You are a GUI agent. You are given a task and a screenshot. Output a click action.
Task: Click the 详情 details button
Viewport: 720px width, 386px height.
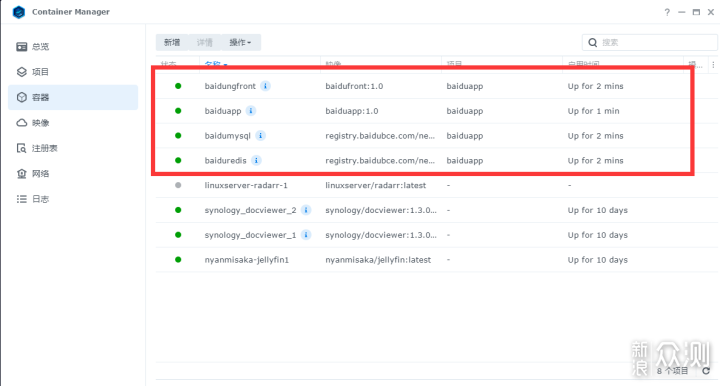[x=205, y=42]
